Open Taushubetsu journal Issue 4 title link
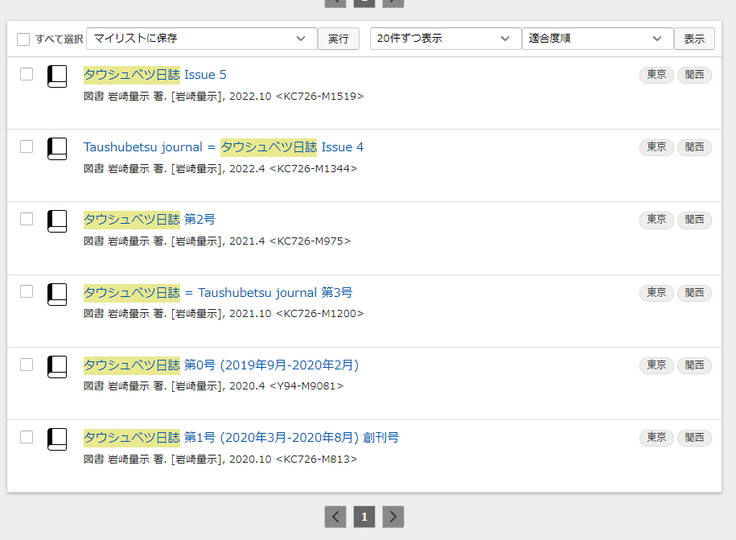 [x=223, y=147]
